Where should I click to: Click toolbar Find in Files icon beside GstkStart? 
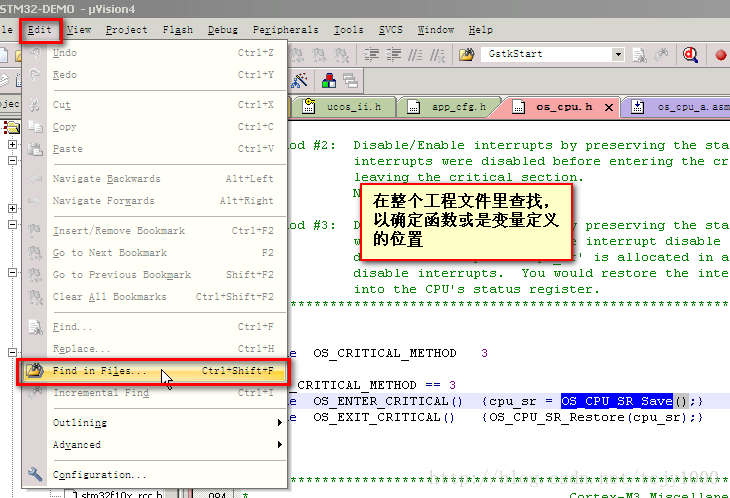tap(466, 54)
